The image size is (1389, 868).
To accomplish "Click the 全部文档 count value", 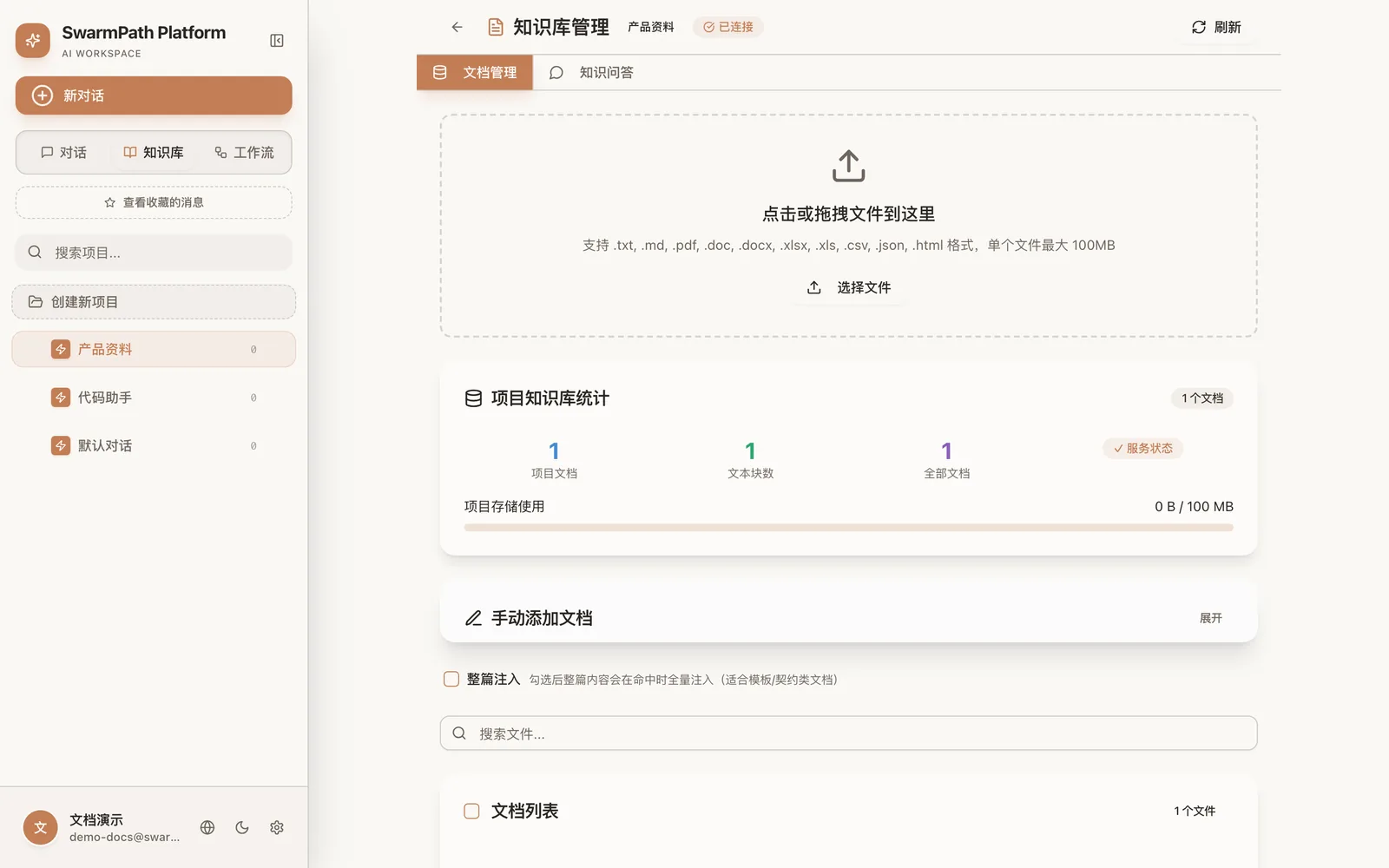I will (x=947, y=451).
